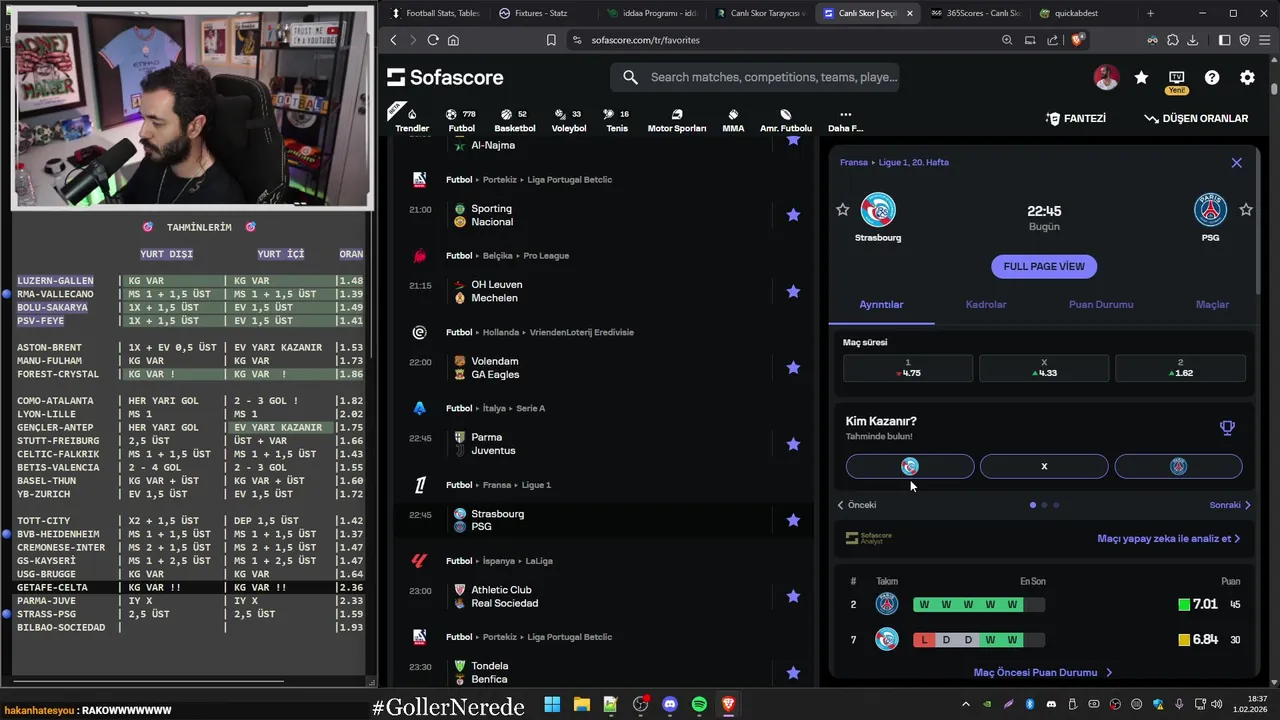Go to Sonraki slide in prediction card
This screenshot has height=720, width=1280.
(x=1230, y=505)
